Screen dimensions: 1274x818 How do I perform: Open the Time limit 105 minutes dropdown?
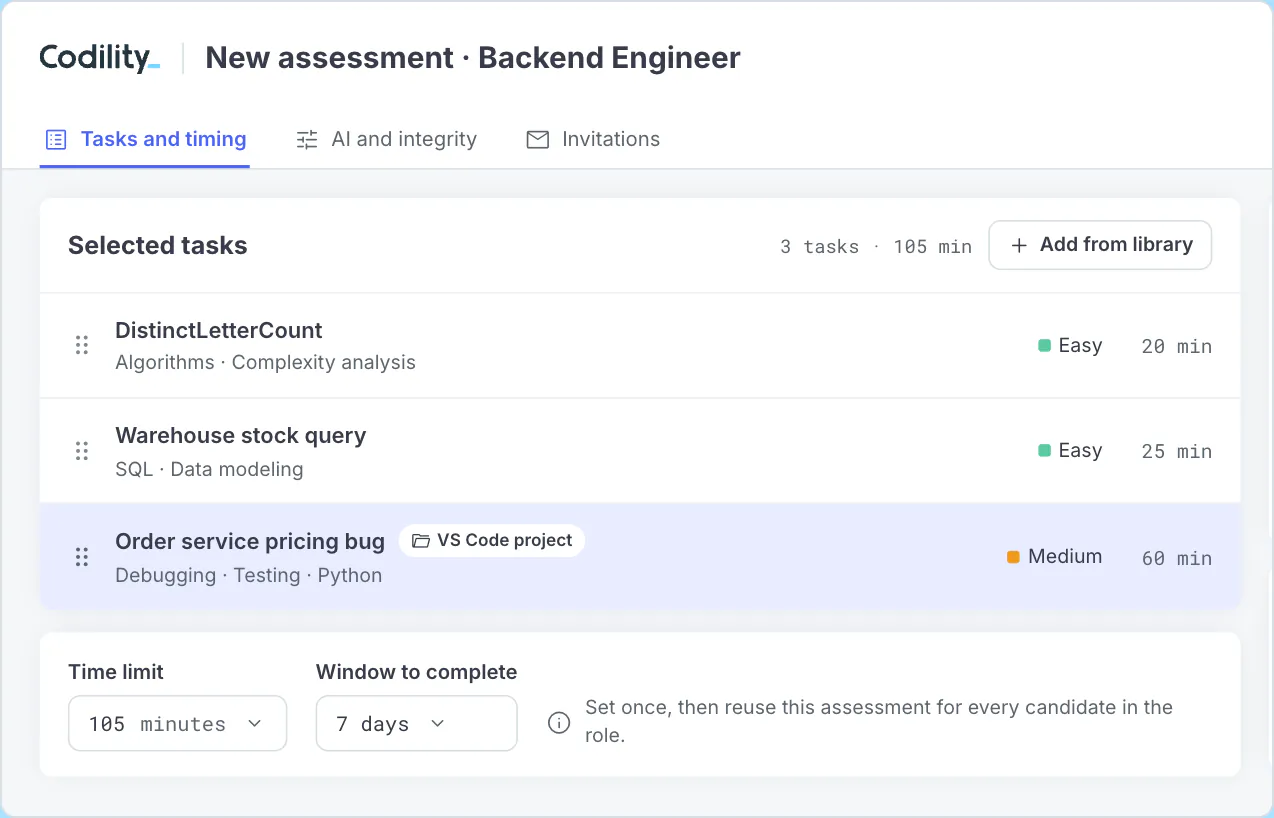tap(178, 723)
